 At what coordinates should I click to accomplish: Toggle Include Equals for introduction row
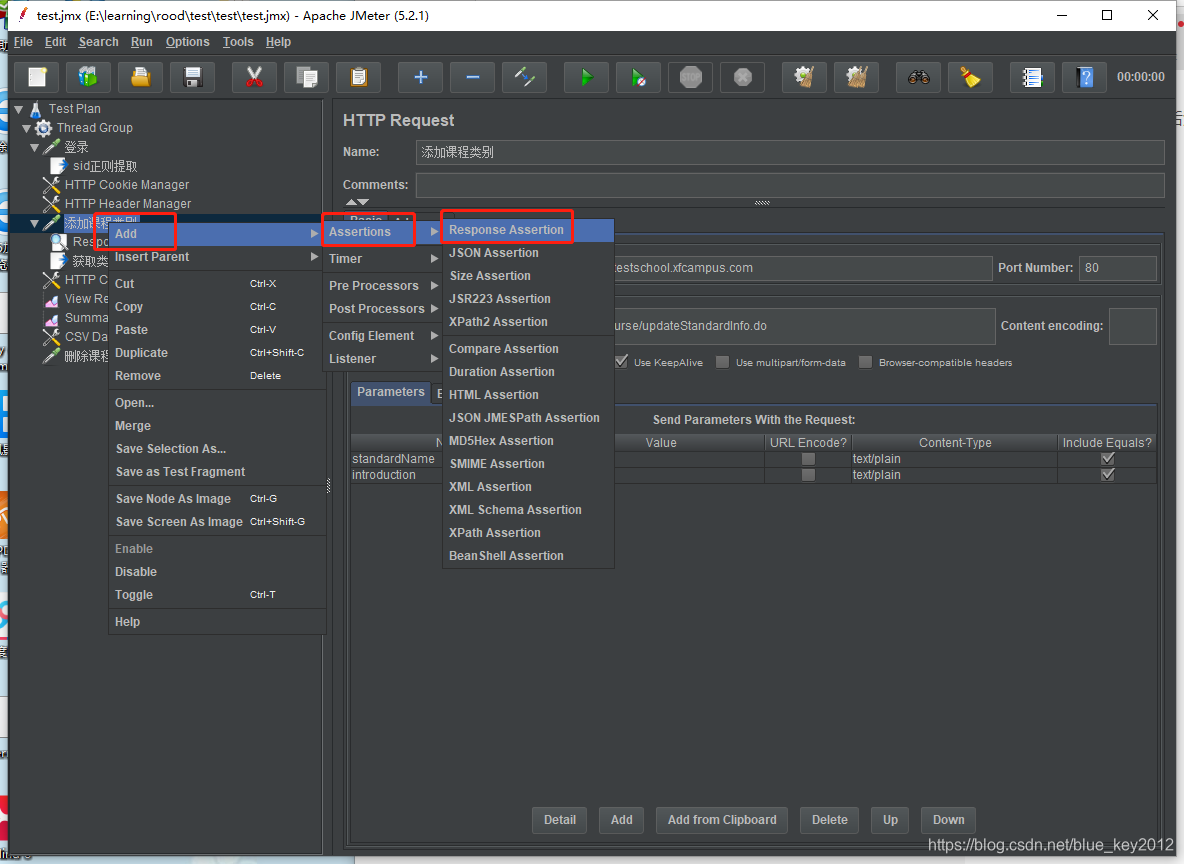(1108, 475)
